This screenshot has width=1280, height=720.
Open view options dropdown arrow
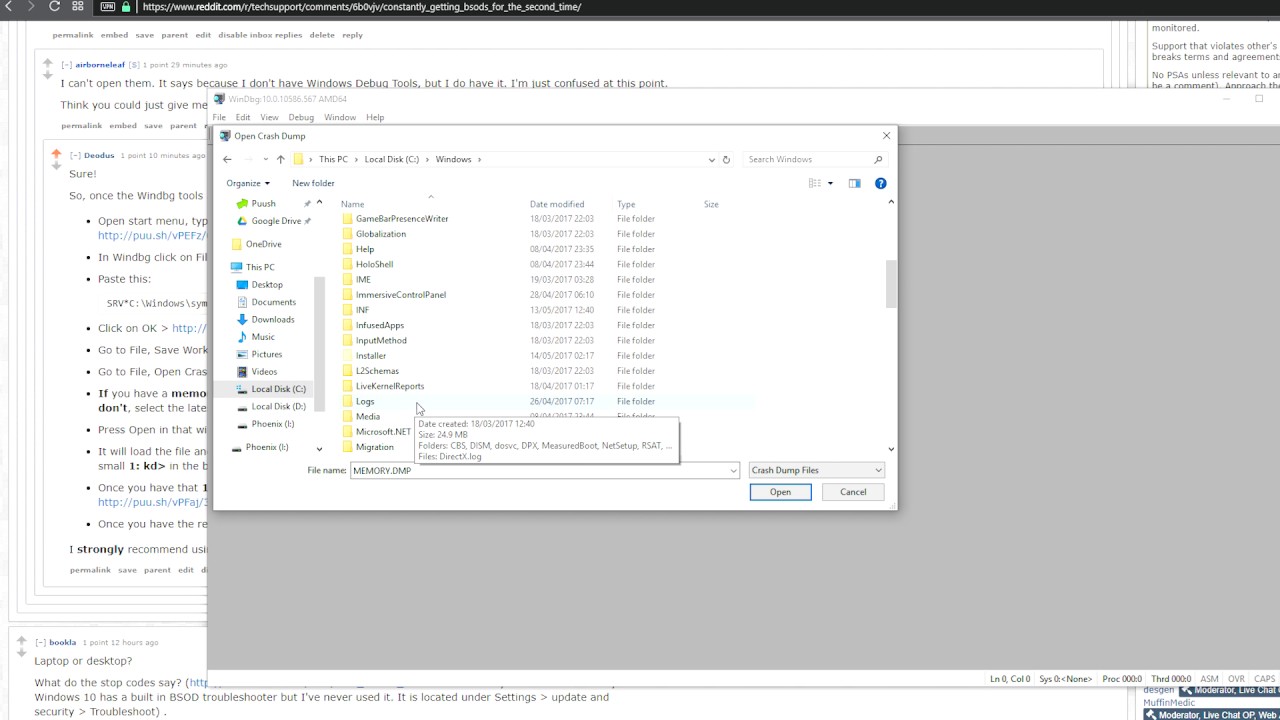click(x=830, y=183)
